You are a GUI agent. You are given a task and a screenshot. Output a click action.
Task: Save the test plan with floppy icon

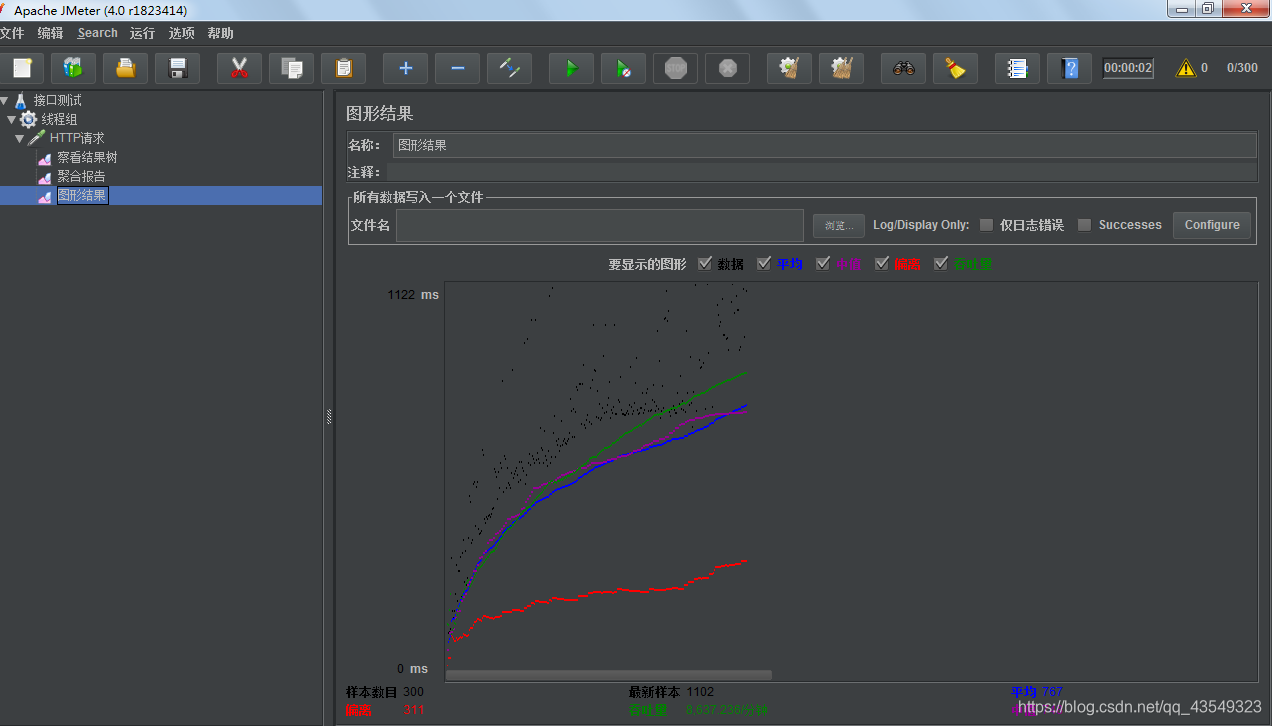[177, 68]
